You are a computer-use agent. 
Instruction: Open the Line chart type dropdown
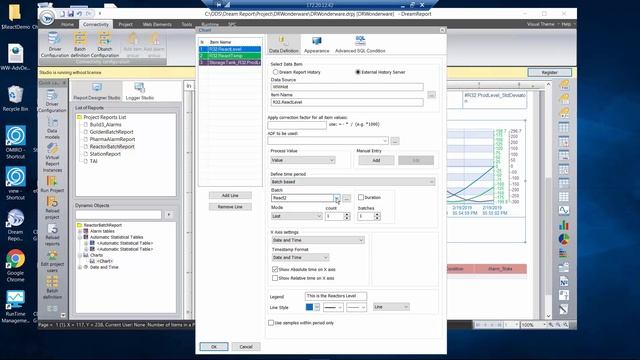tap(391, 307)
